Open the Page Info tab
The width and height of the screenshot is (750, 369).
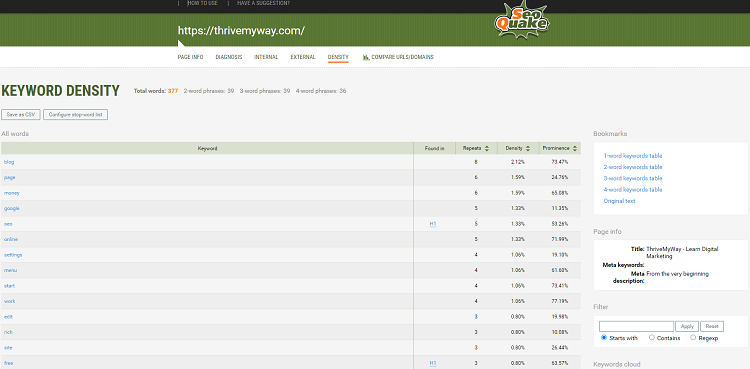pyautogui.click(x=190, y=57)
